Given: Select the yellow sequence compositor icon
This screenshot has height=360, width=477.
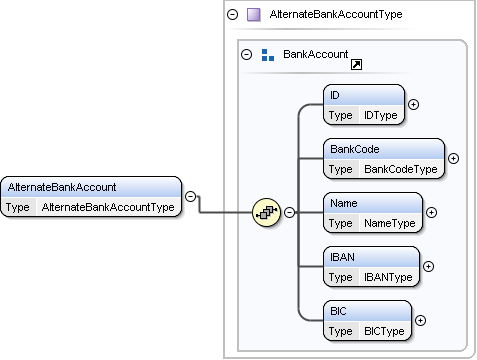Looking at the screenshot, I should (x=266, y=213).
